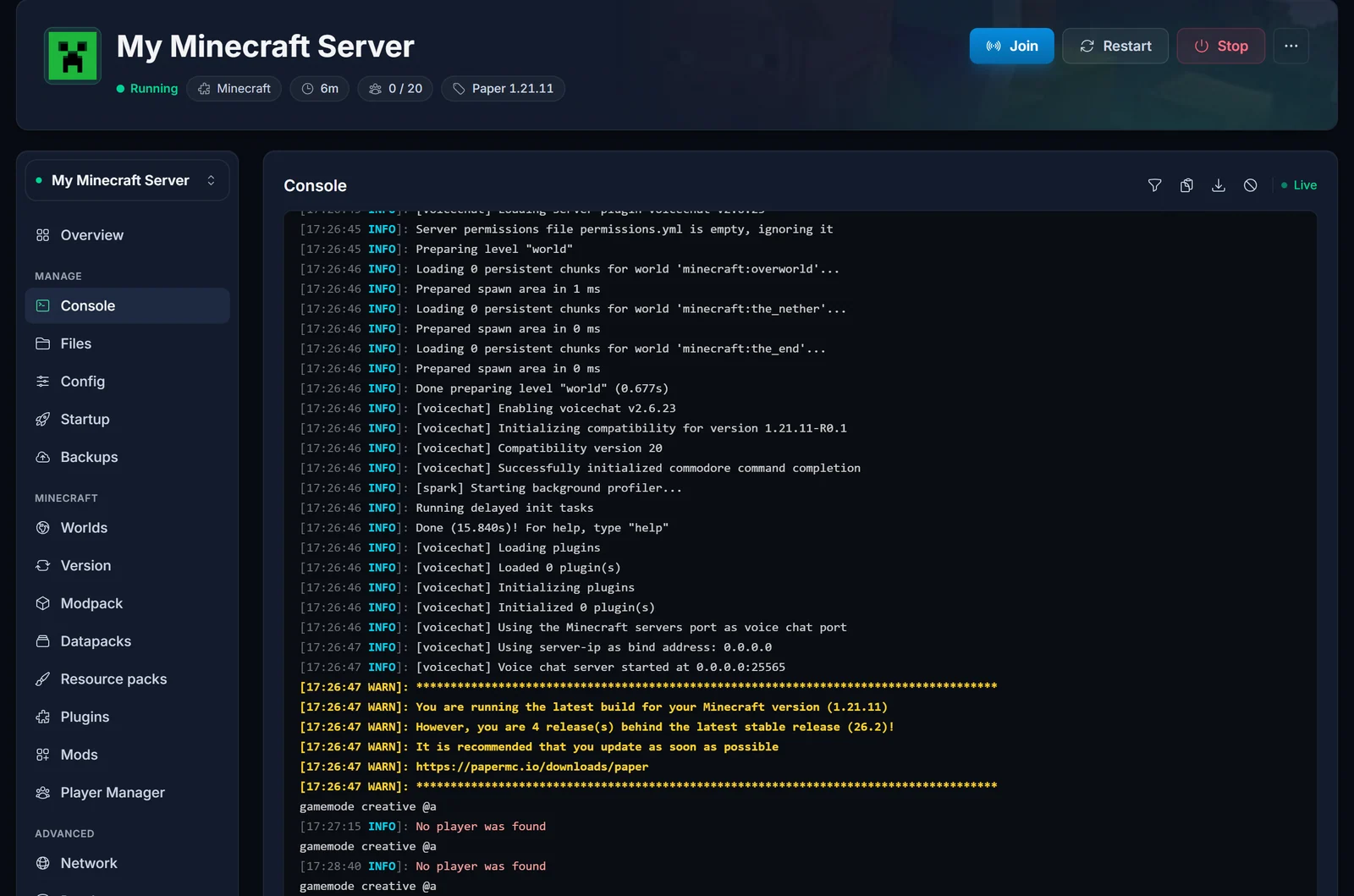Click the "Voice chat server started" log line
Viewport: 1354px width, 896px height.
542,667
